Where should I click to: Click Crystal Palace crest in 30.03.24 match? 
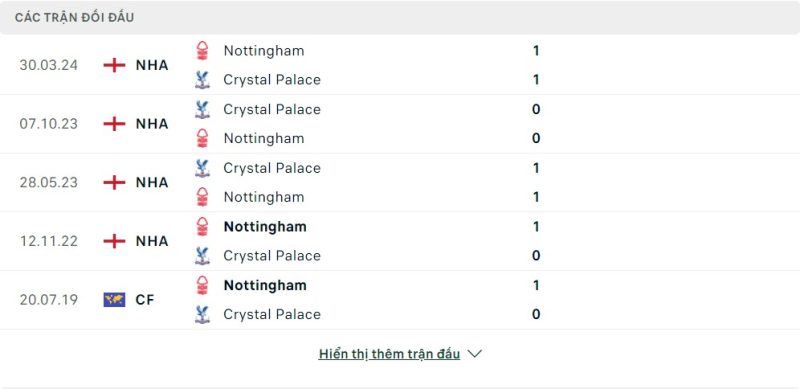(x=203, y=80)
